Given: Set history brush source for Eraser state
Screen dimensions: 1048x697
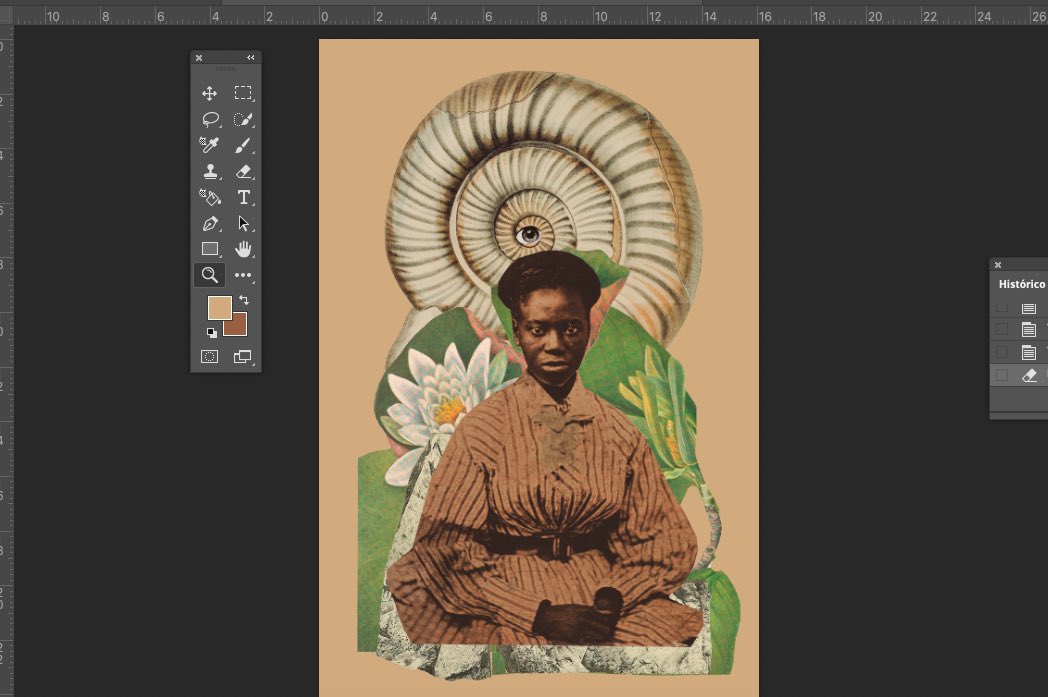Looking at the screenshot, I should tap(1001, 376).
